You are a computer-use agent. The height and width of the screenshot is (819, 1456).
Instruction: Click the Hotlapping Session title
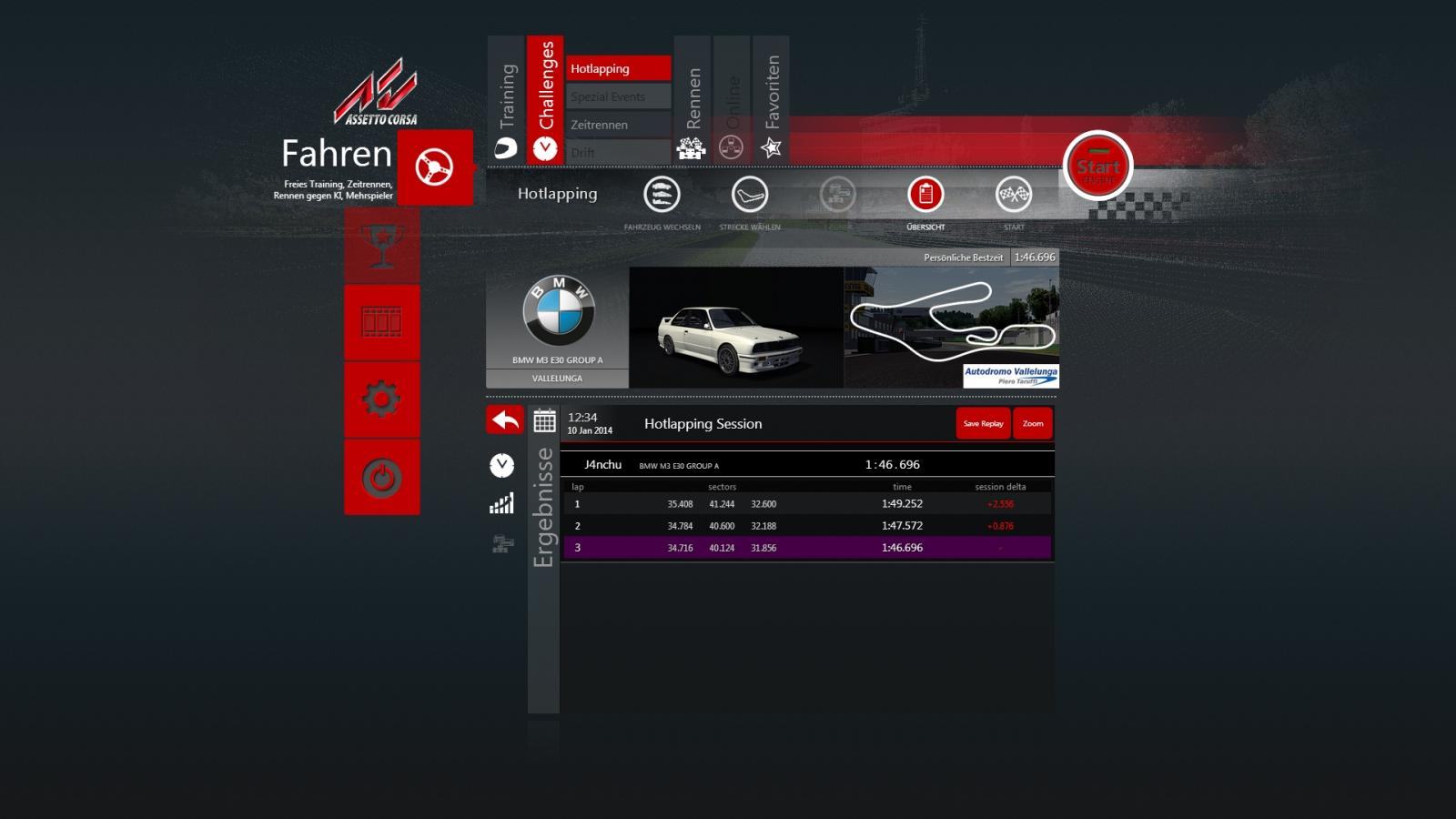703,423
